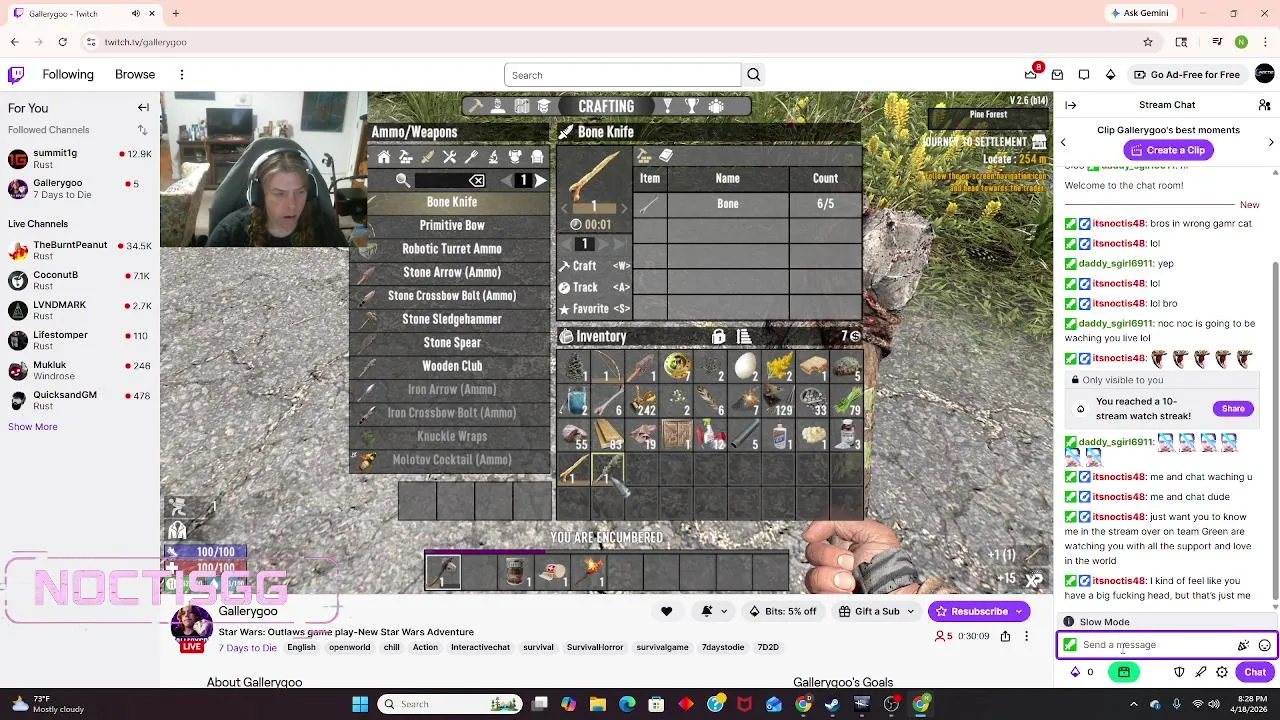This screenshot has height=720, width=1280.
Task: Open the Windows Start menu
Action: pos(360,704)
